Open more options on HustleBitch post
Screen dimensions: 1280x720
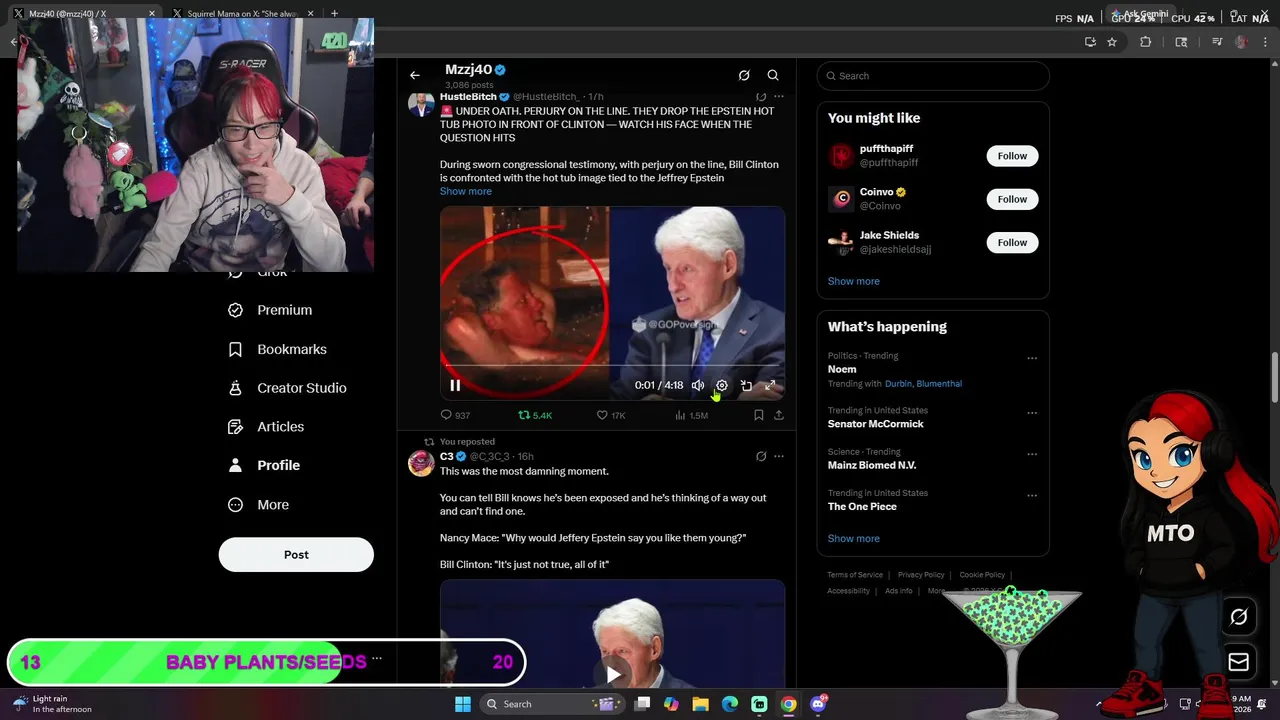click(779, 97)
